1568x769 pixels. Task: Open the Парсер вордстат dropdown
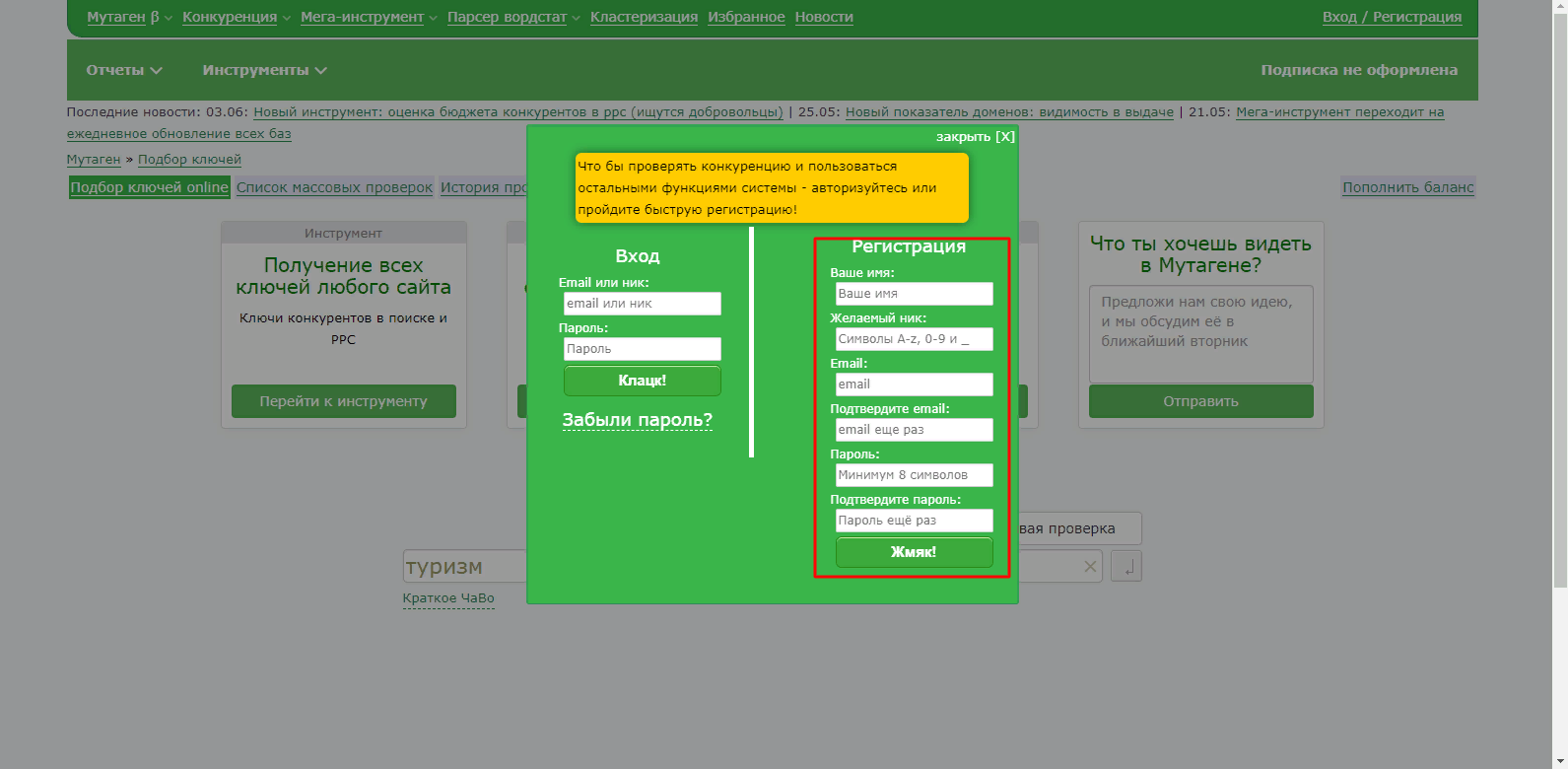[x=513, y=17]
